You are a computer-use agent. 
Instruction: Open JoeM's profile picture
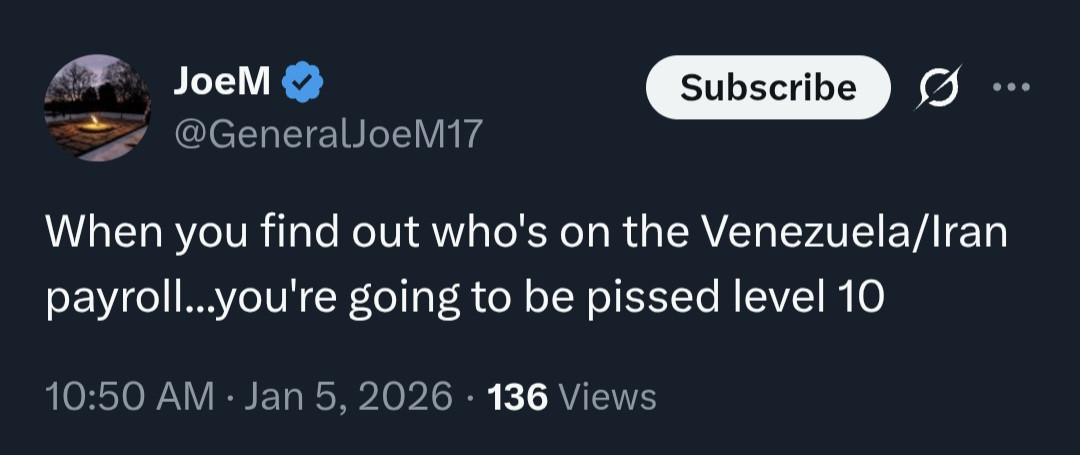(x=97, y=108)
